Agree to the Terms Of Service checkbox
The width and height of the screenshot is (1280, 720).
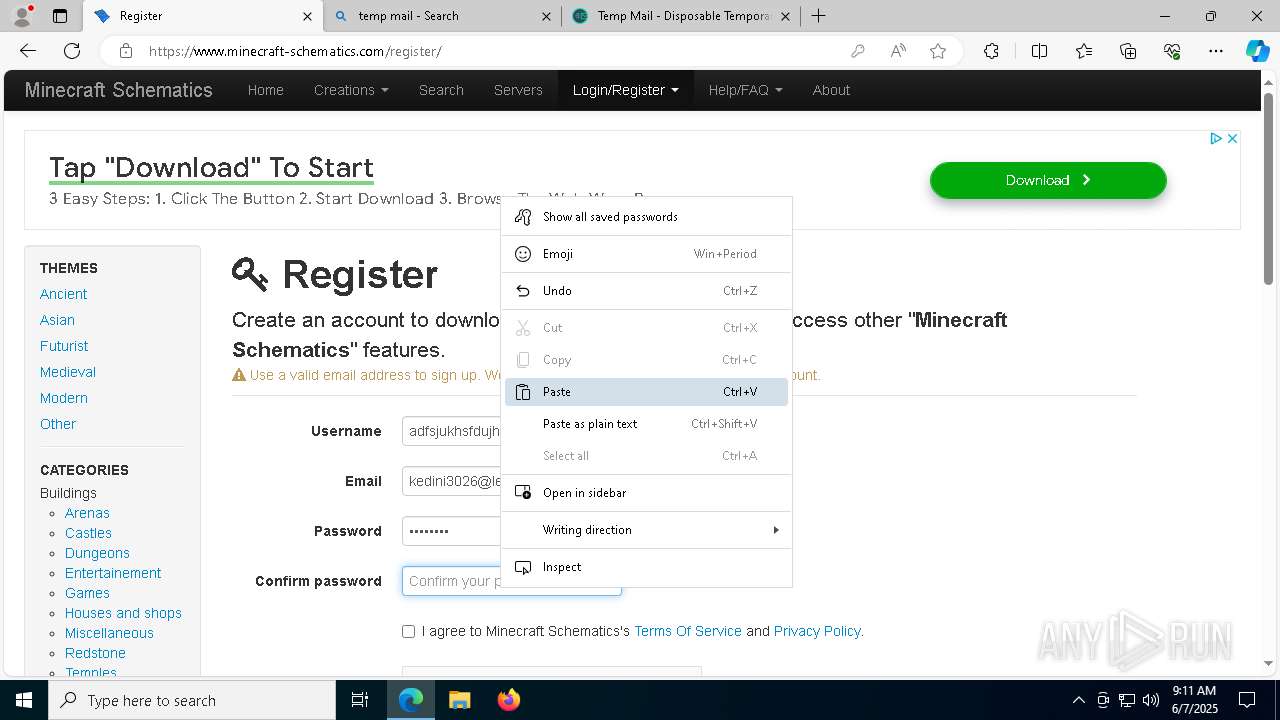pos(408,631)
